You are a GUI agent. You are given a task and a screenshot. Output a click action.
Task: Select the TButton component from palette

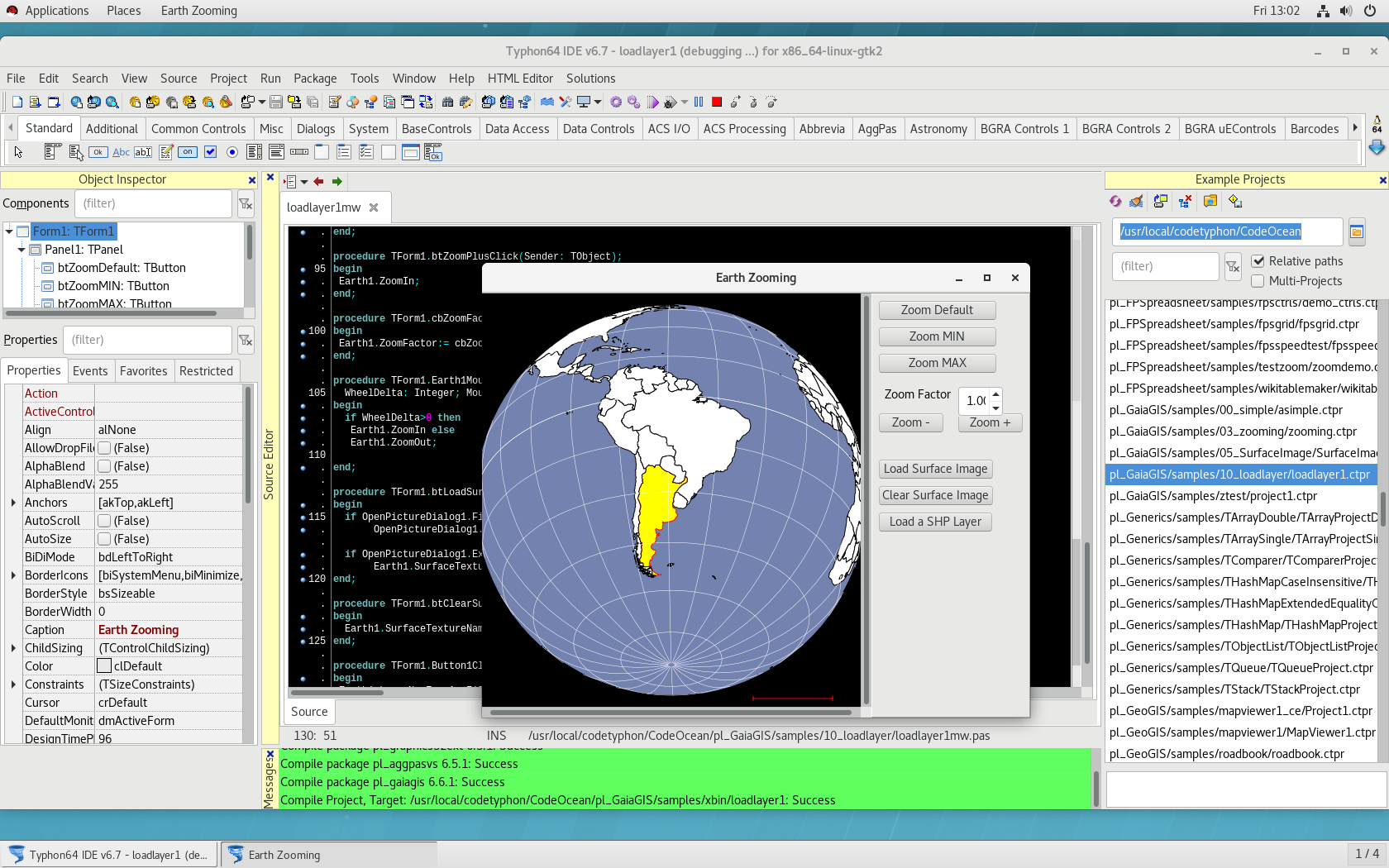[x=98, y=152]
